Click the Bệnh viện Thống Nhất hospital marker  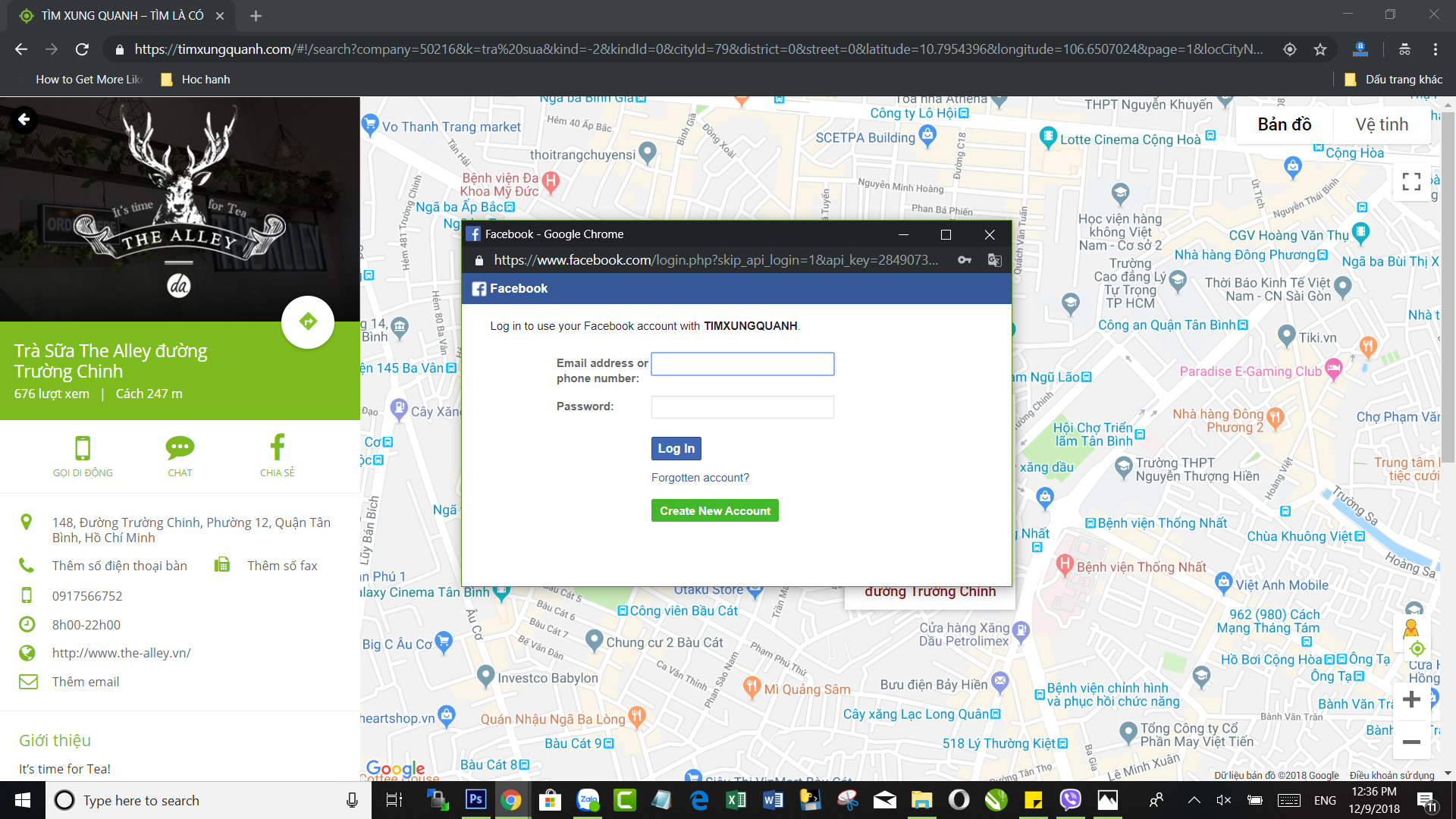(x=1065, y=565)
